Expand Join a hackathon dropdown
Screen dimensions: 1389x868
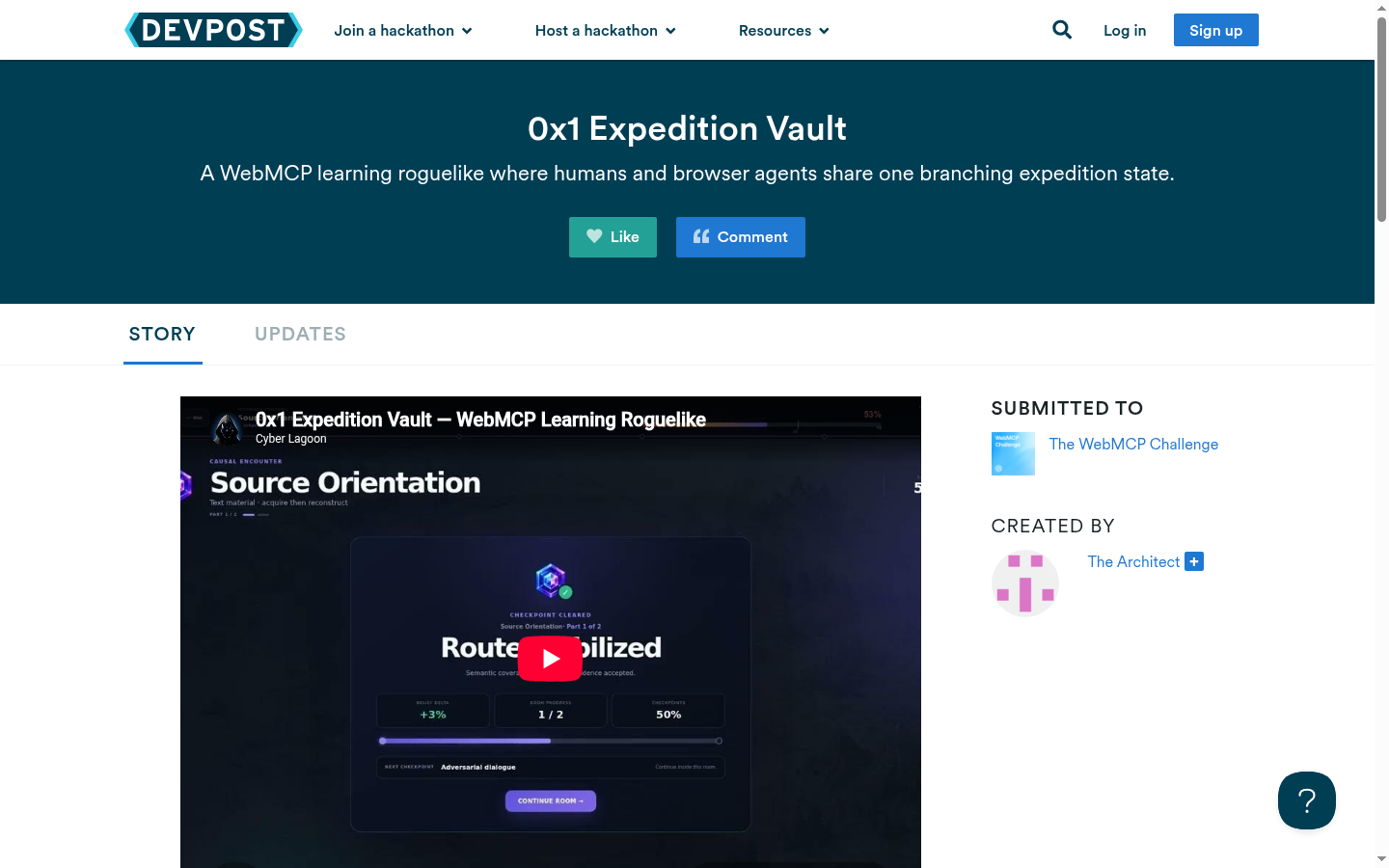[403, 31]
